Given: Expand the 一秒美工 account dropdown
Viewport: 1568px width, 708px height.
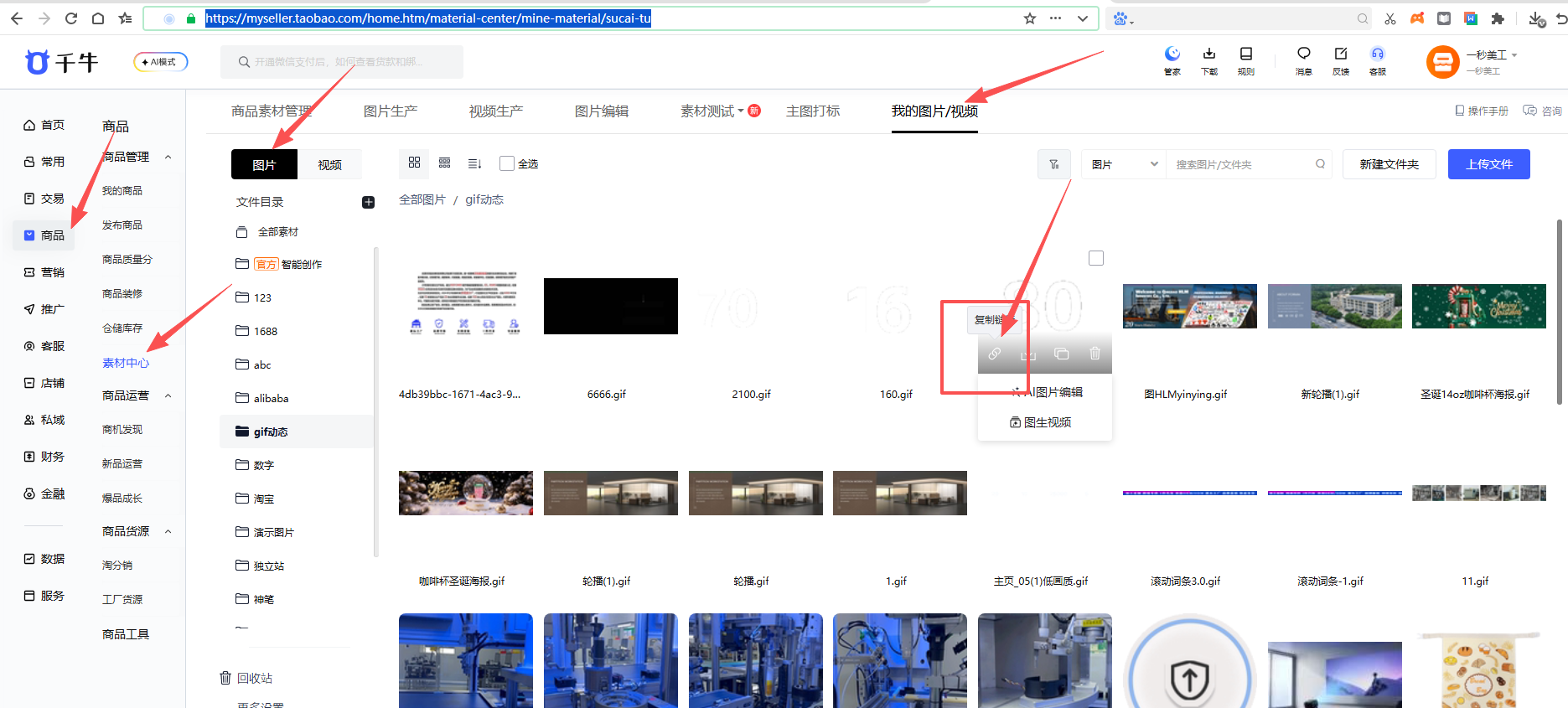Looking at the screenshot, I should point(1514,55).
